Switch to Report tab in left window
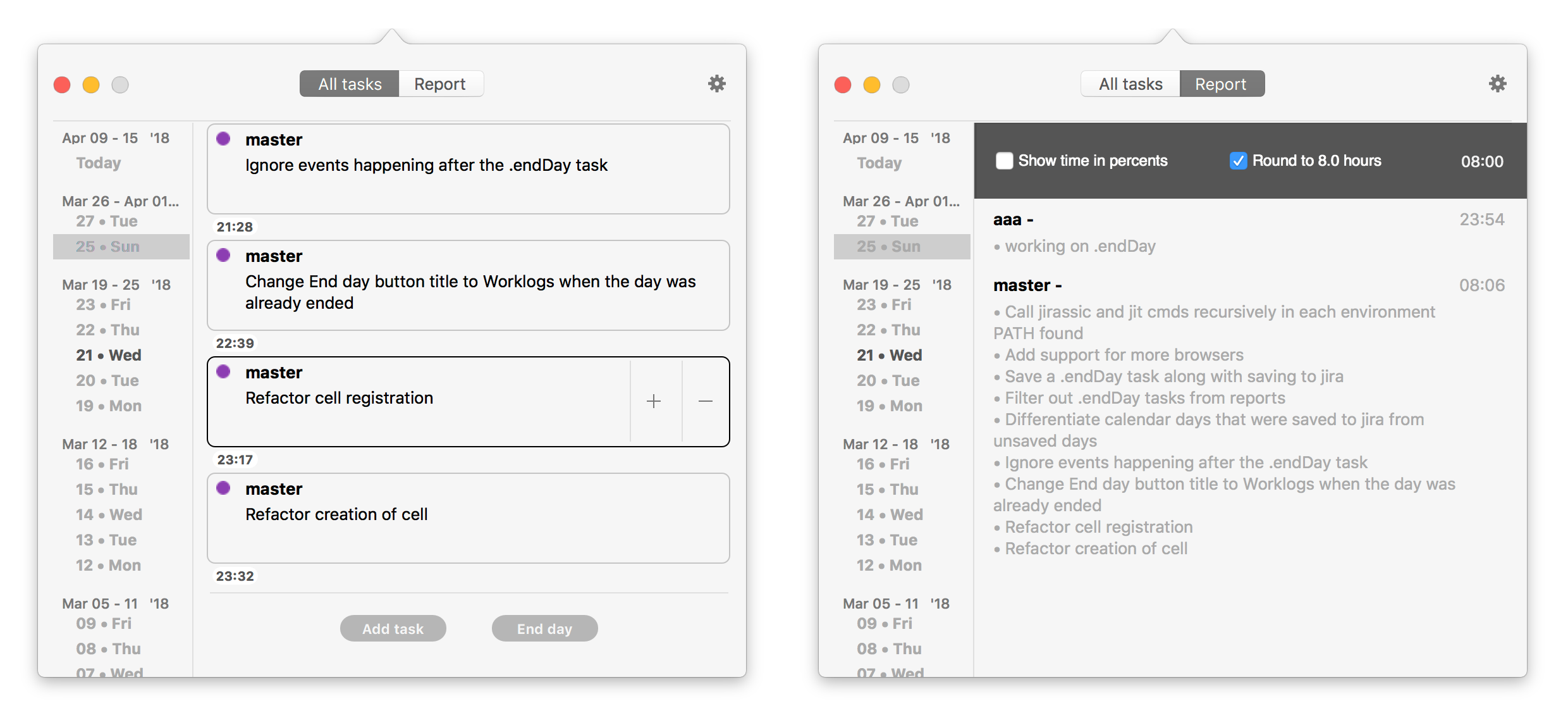 click(x=440, y=84)
